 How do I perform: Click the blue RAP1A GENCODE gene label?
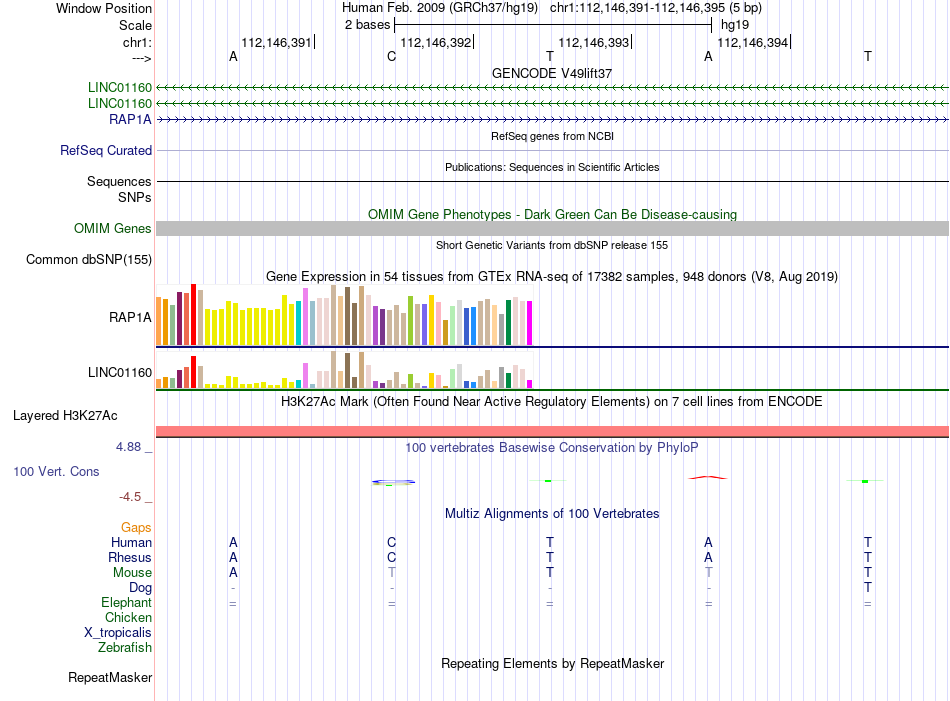130,119
